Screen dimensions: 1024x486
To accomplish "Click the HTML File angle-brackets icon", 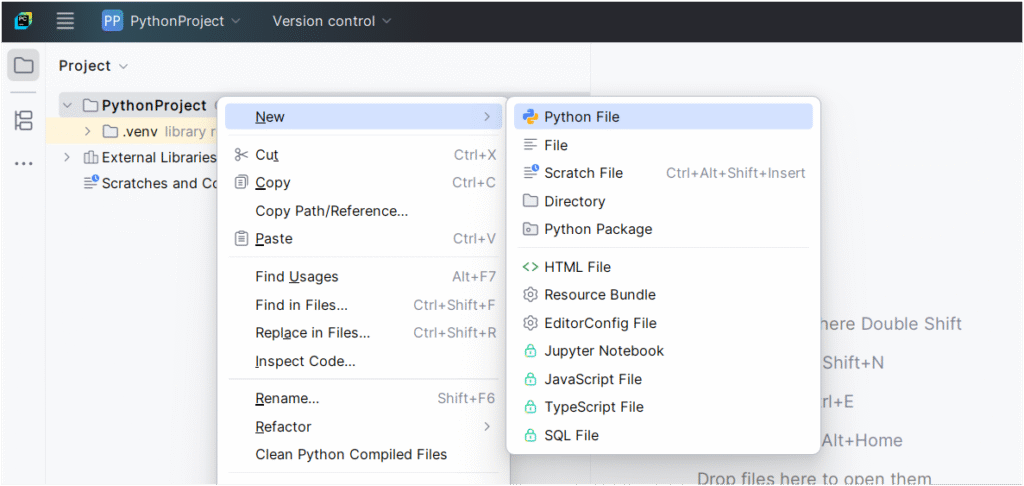I will coord(530,267).
